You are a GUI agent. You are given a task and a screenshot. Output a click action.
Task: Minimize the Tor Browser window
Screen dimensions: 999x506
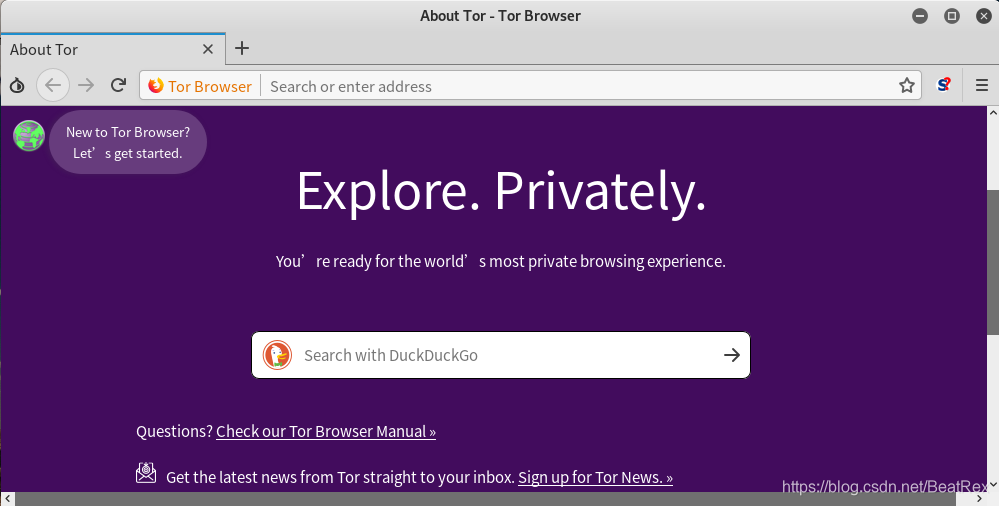coord(920,16)
